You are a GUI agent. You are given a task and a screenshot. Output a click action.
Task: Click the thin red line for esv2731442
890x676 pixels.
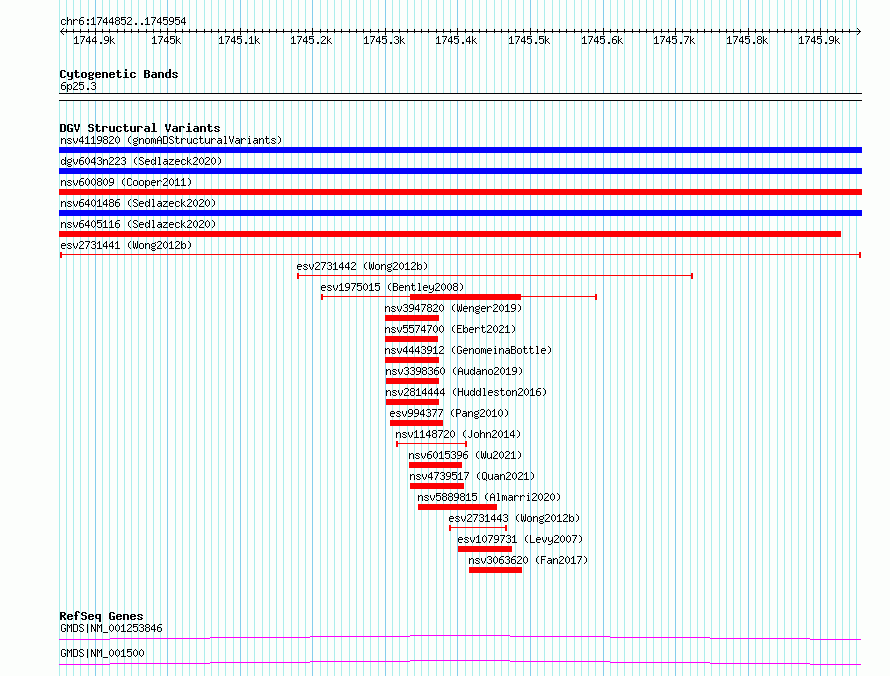click(495, 276)
